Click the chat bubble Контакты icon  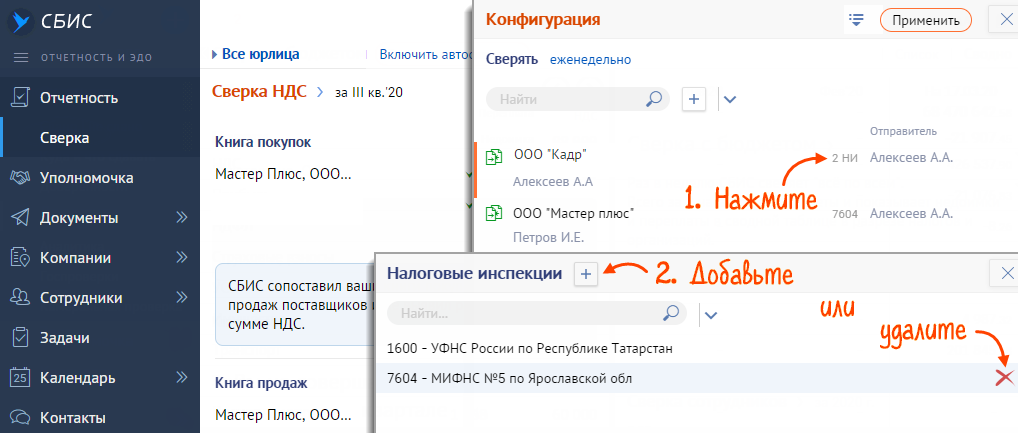[x=21, y=417]
